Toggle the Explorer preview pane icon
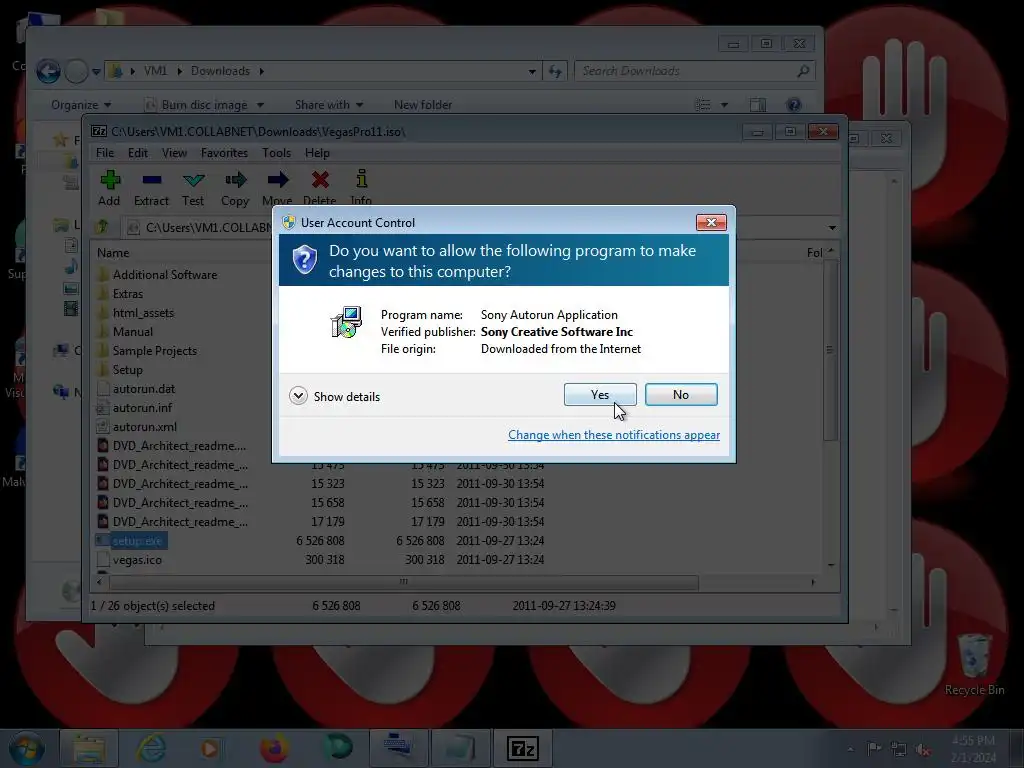 point(758,104)
